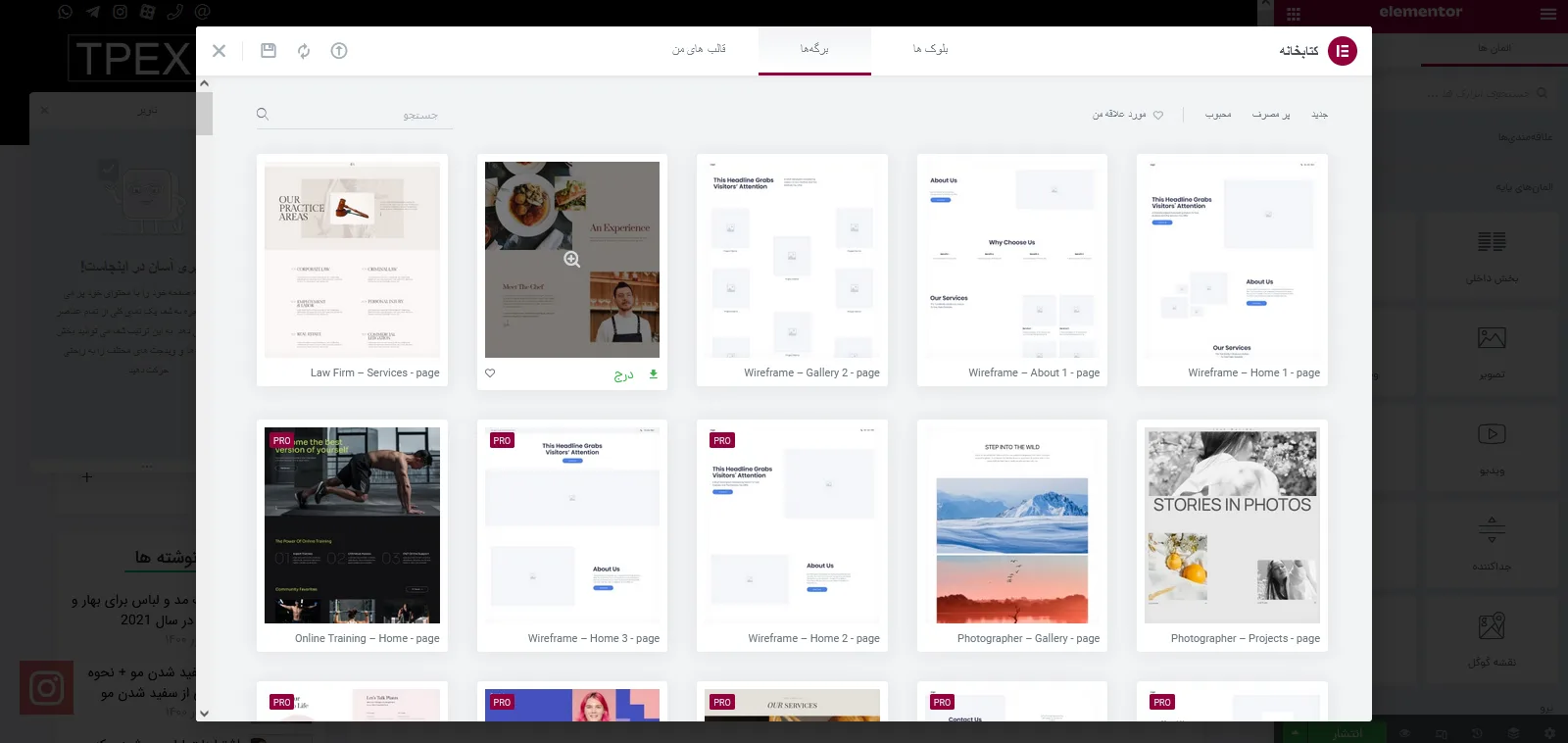This screenshot has height=743, width=1568.
Task: Click the 'Photographer – Gallery - page' title
Action: [1028, 639]
